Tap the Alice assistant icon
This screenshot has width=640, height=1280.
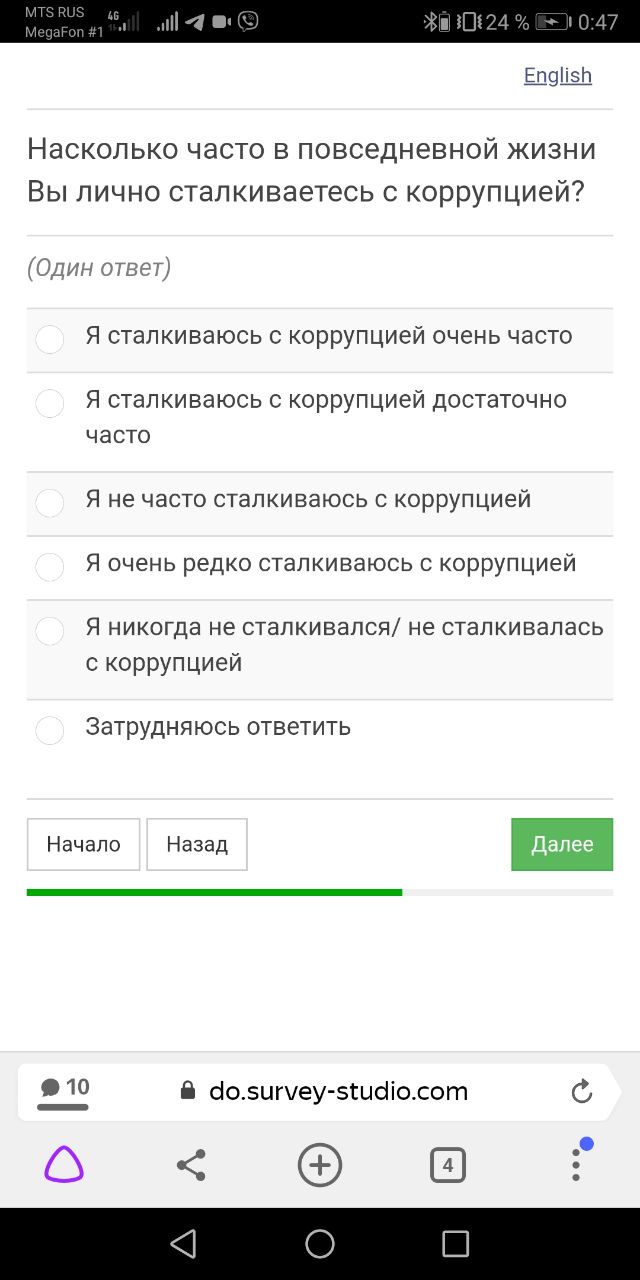64,1165
